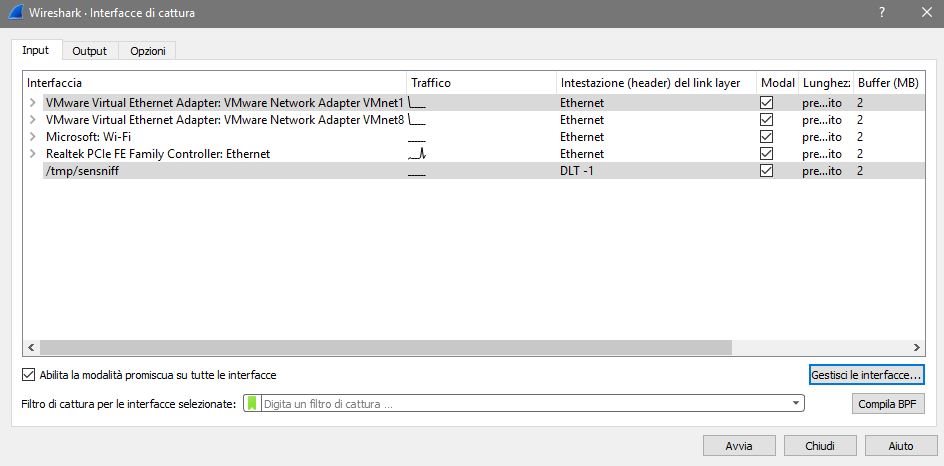Switch to the Output tab
Screen dimensions: 944x466
click(x=89, y=51)
